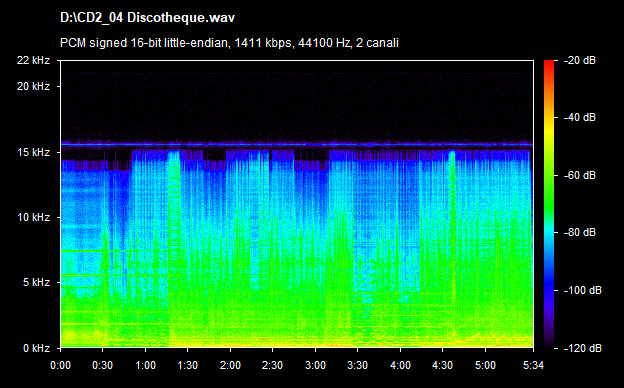Click the file title D:\CD2_04 Discotheque.wav
The height and width of the screenshot is (388, 624).
click(x=147, y=18)
